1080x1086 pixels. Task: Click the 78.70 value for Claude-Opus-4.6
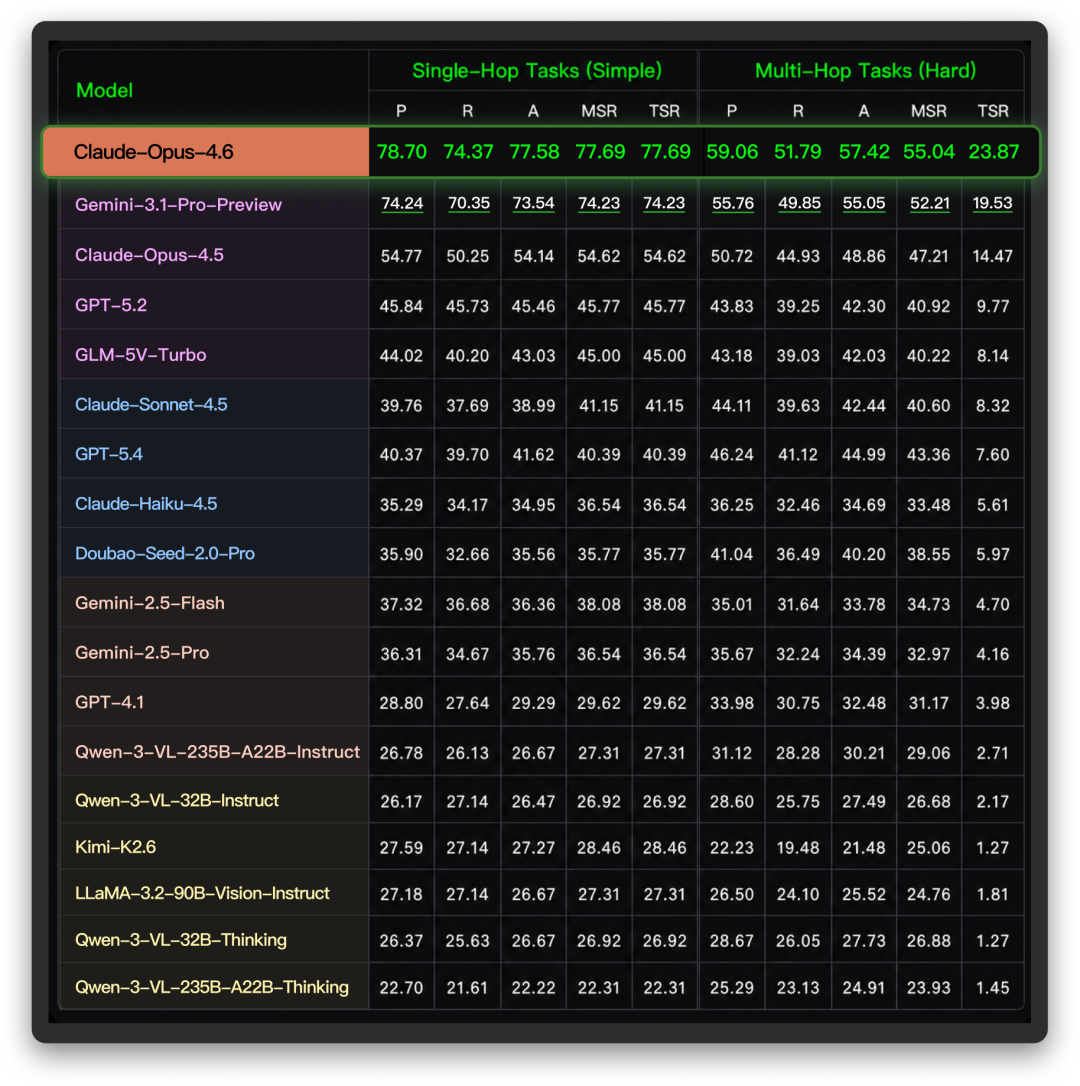point(402,152)
